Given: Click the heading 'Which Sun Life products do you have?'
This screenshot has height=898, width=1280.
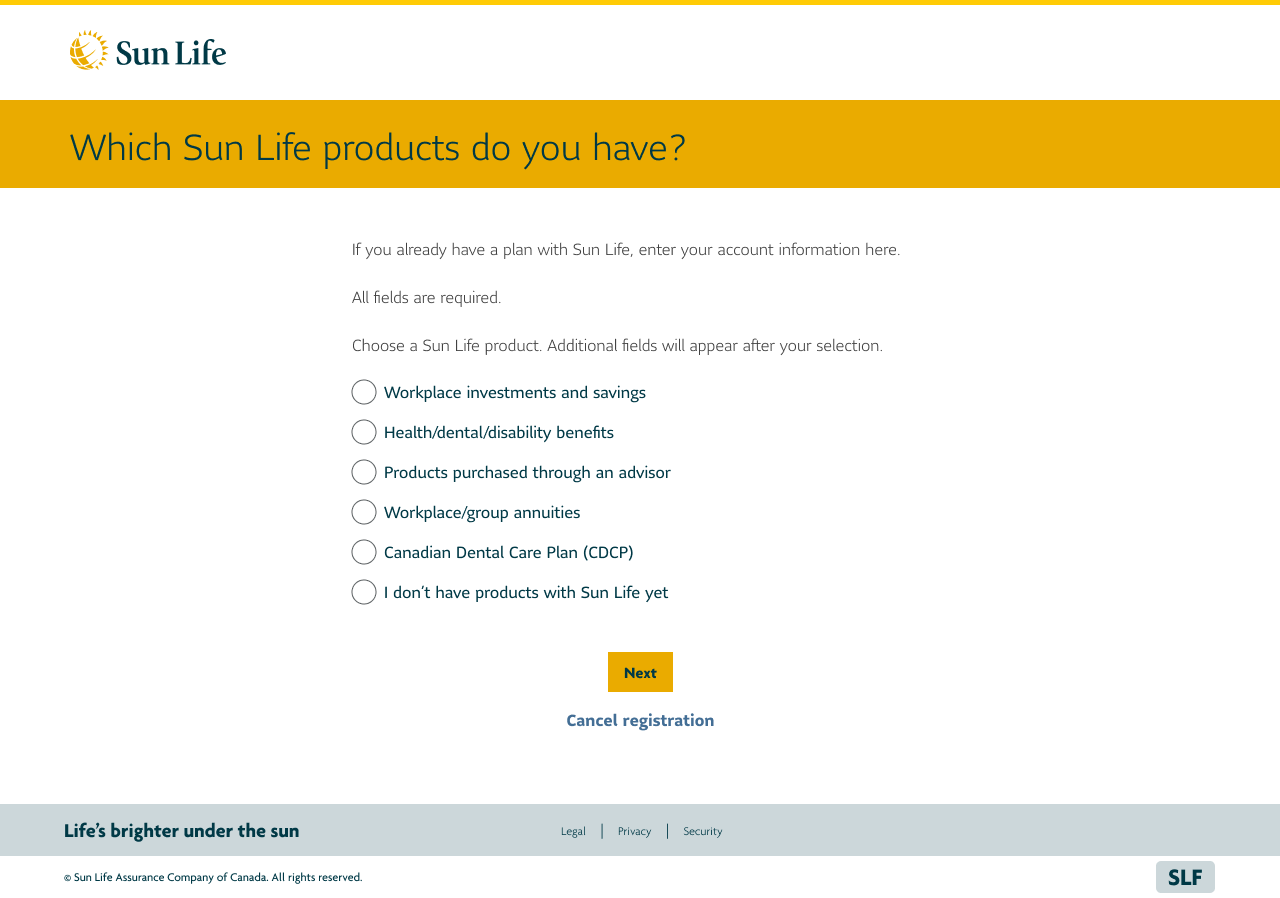Looking at the screenshot, I should pyautogui.click(x=378, y=147).
